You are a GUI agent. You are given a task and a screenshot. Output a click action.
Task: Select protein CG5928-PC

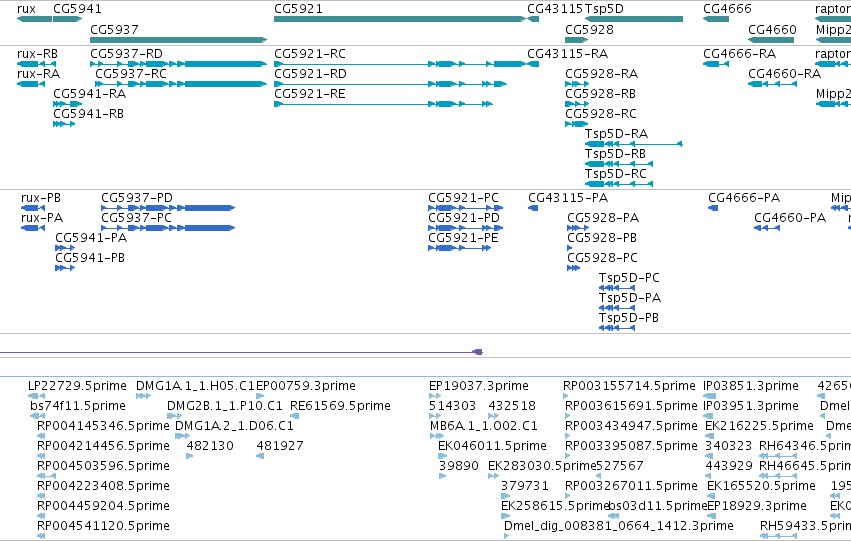click(x=574, y=268)
